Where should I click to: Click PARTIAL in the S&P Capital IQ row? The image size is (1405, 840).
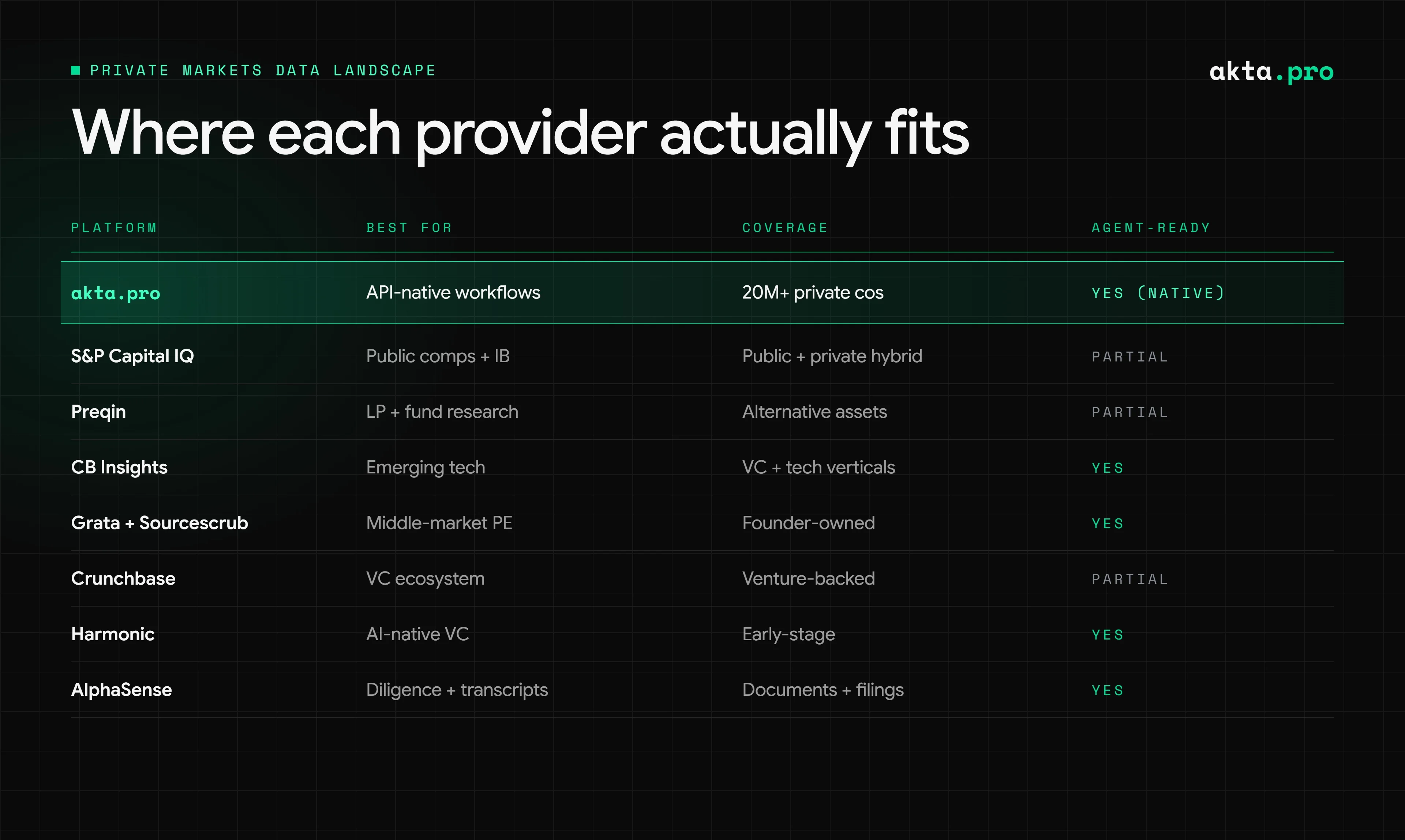tap(1130, 357)
